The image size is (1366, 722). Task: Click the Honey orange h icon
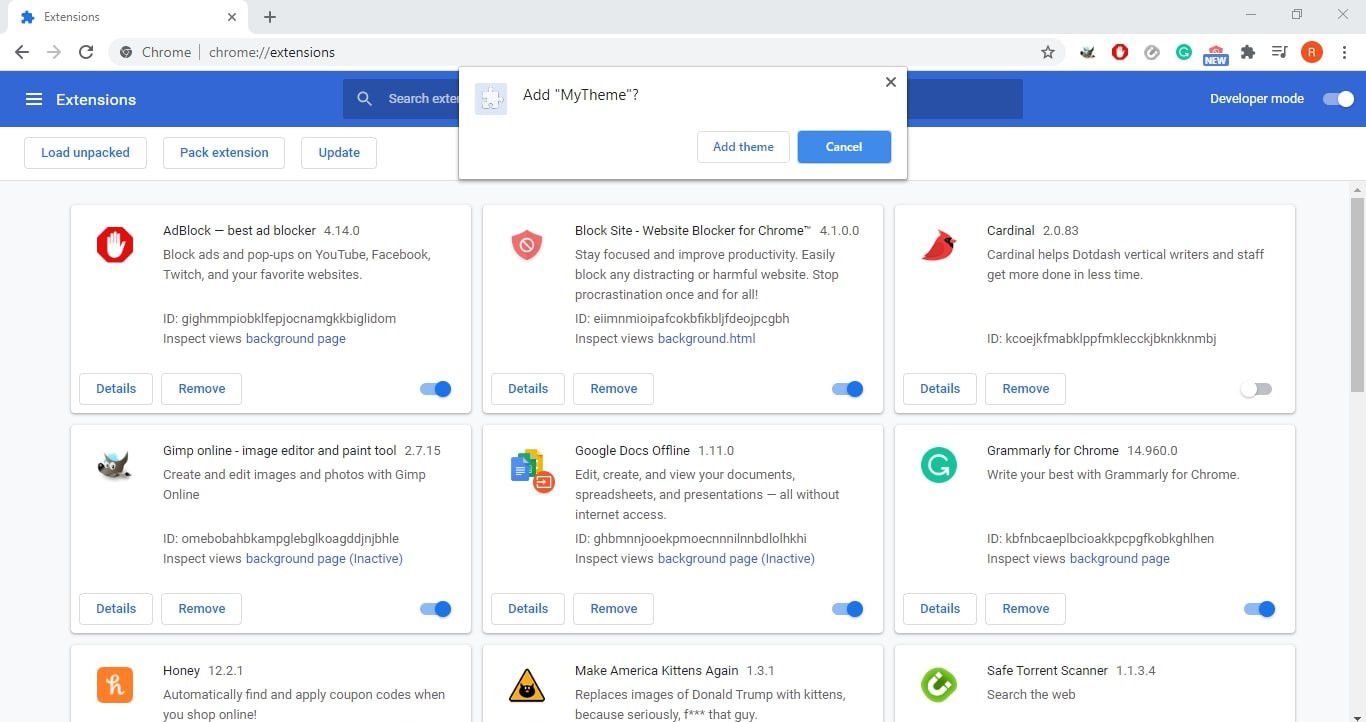115,685
